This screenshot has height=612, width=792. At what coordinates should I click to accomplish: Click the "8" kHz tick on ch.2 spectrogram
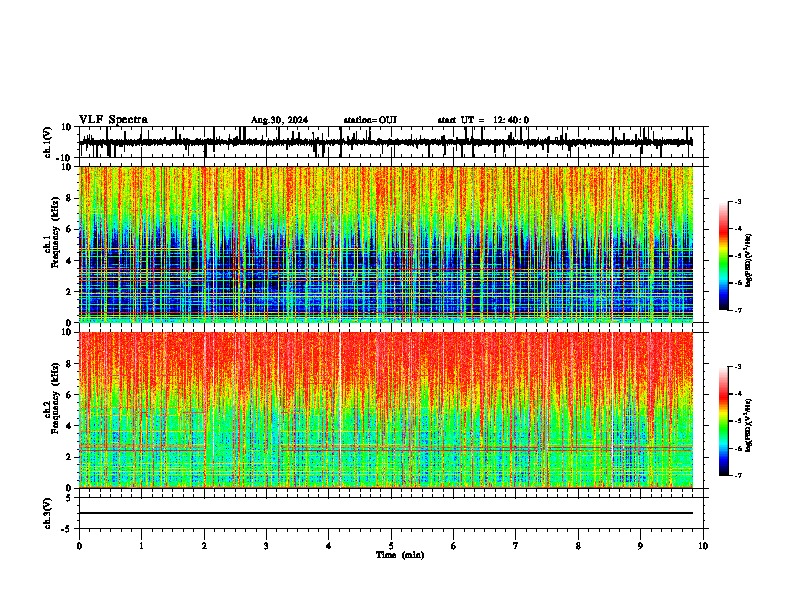(x=70, y=364)
